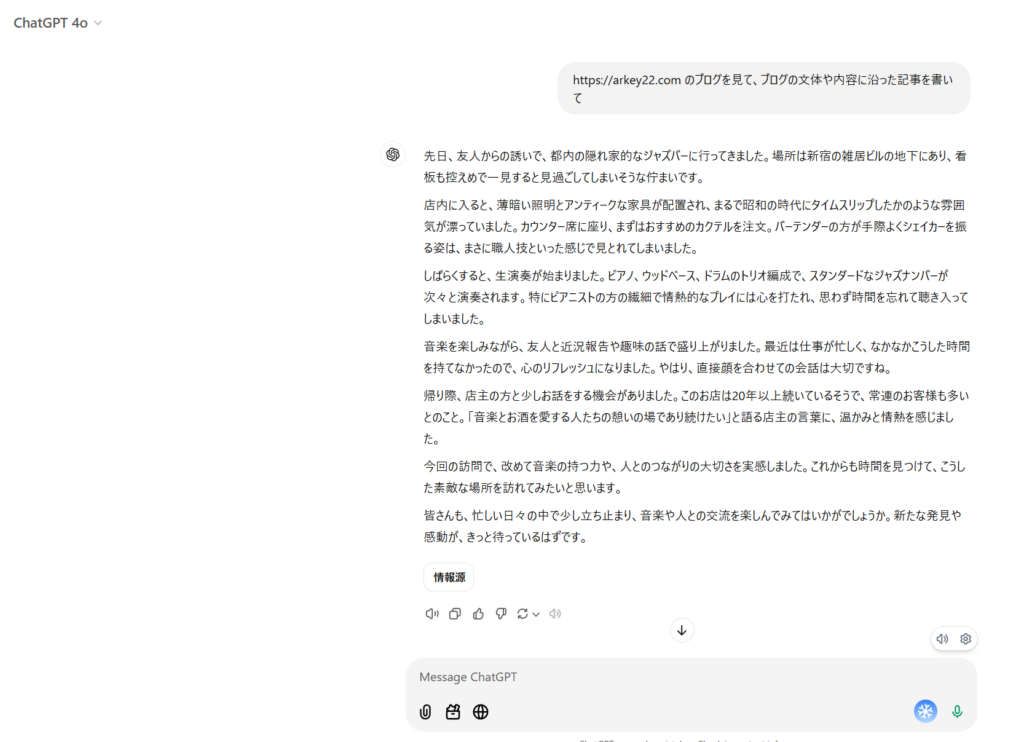Select the paperclip attachment icon

[424, 712]
